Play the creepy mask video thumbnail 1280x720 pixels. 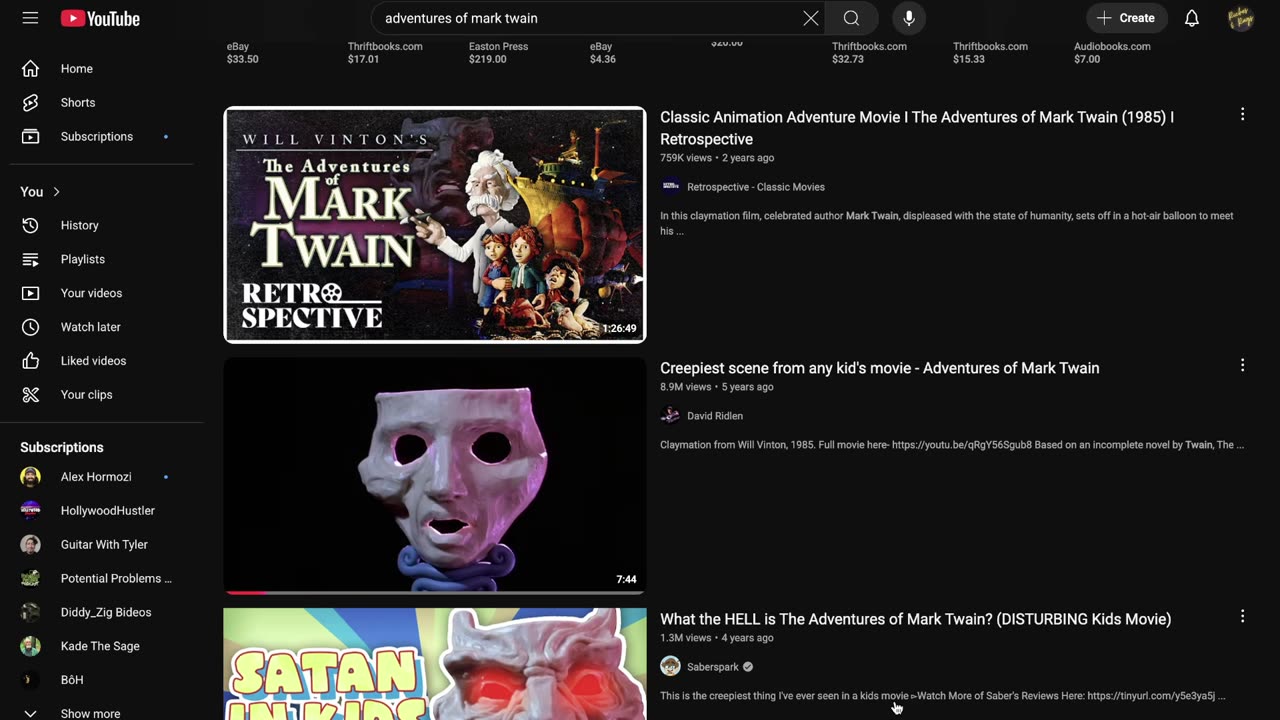pos(435,476)
